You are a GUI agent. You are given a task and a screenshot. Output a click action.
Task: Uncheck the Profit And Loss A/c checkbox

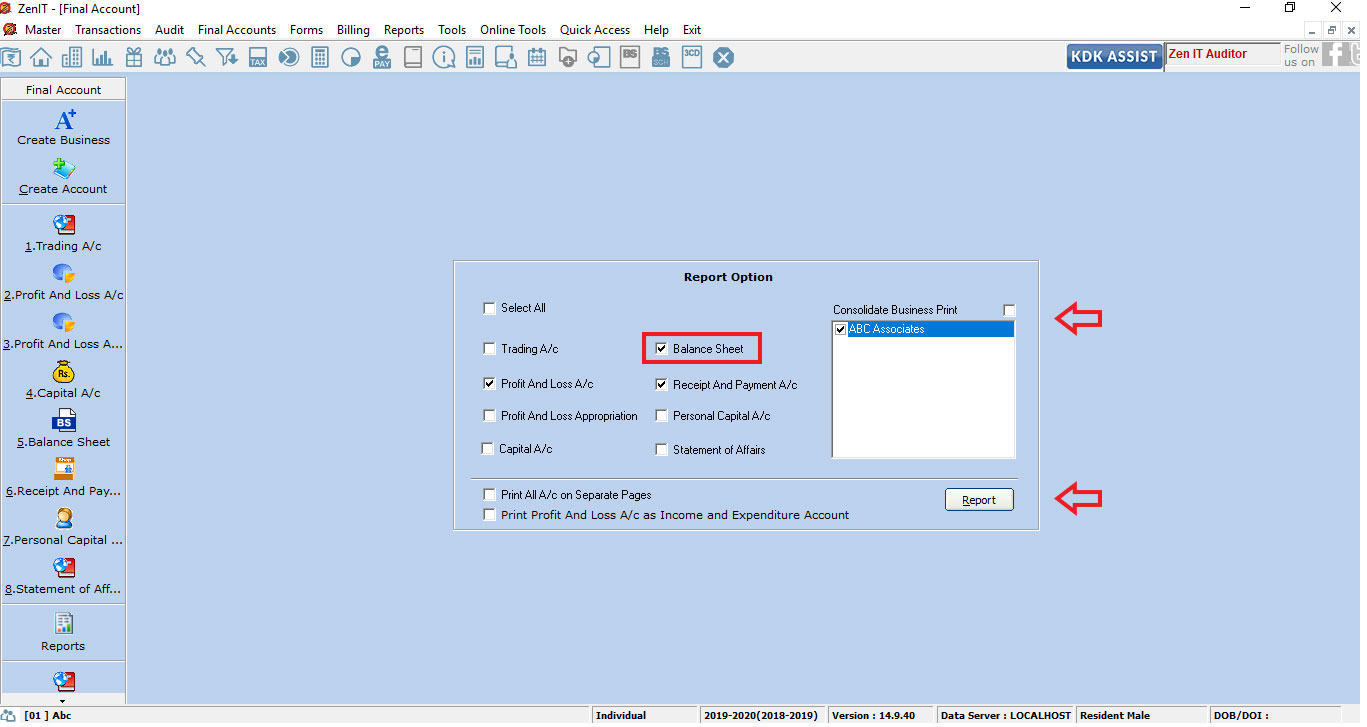[x=489, y=383]
